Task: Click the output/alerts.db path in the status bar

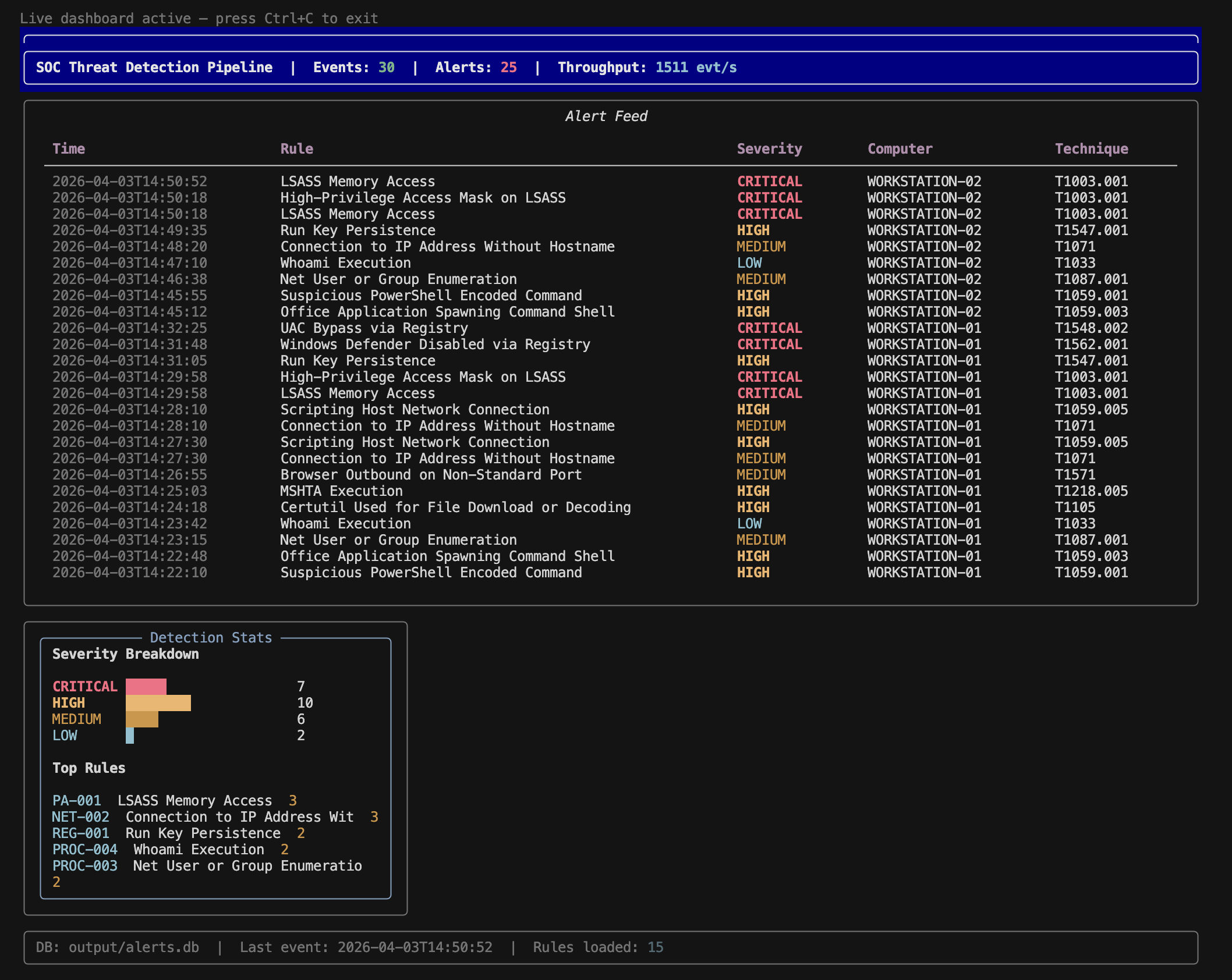Action: (x=132, y=947)
